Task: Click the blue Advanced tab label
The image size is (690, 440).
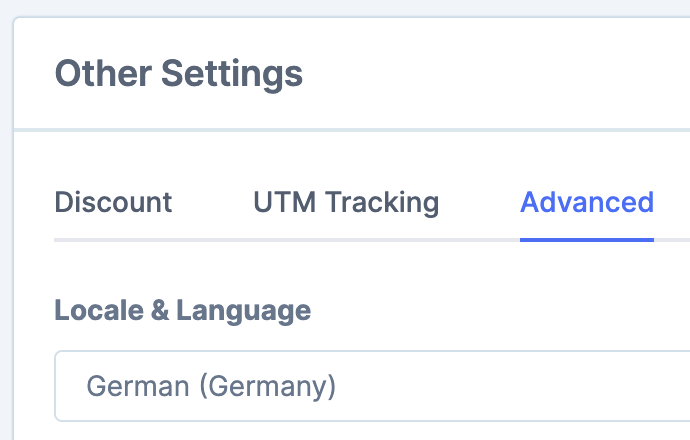Action: tap(587, 202)
